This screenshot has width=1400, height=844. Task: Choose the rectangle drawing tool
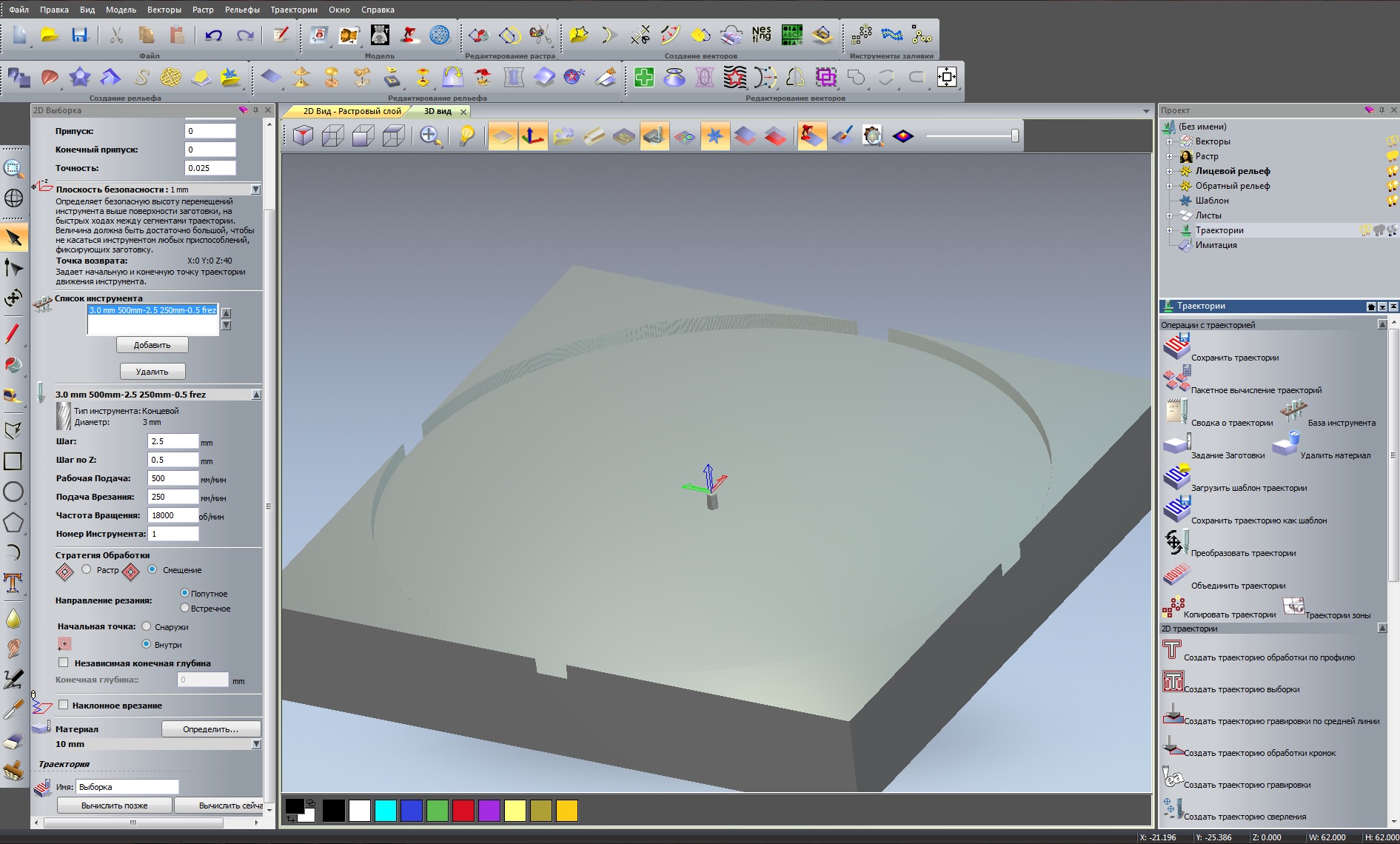pos(13,461)
